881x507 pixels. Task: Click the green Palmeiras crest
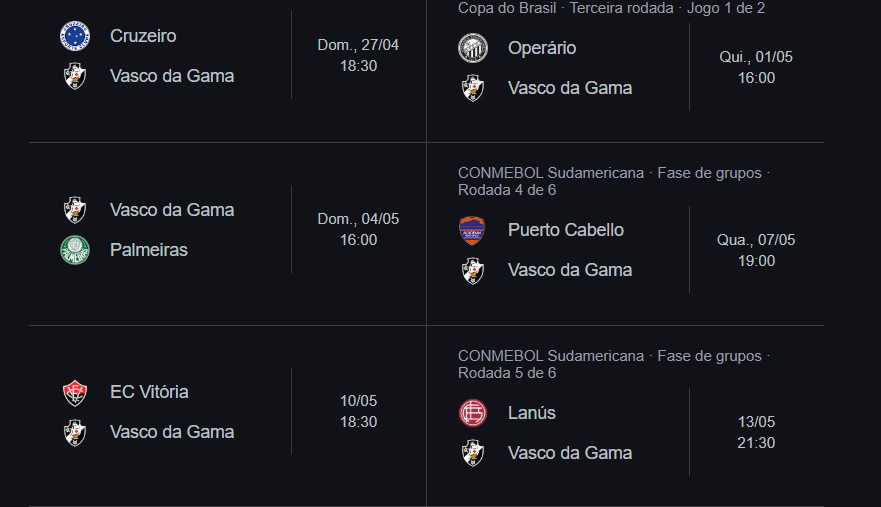click(x=74, y=250)
